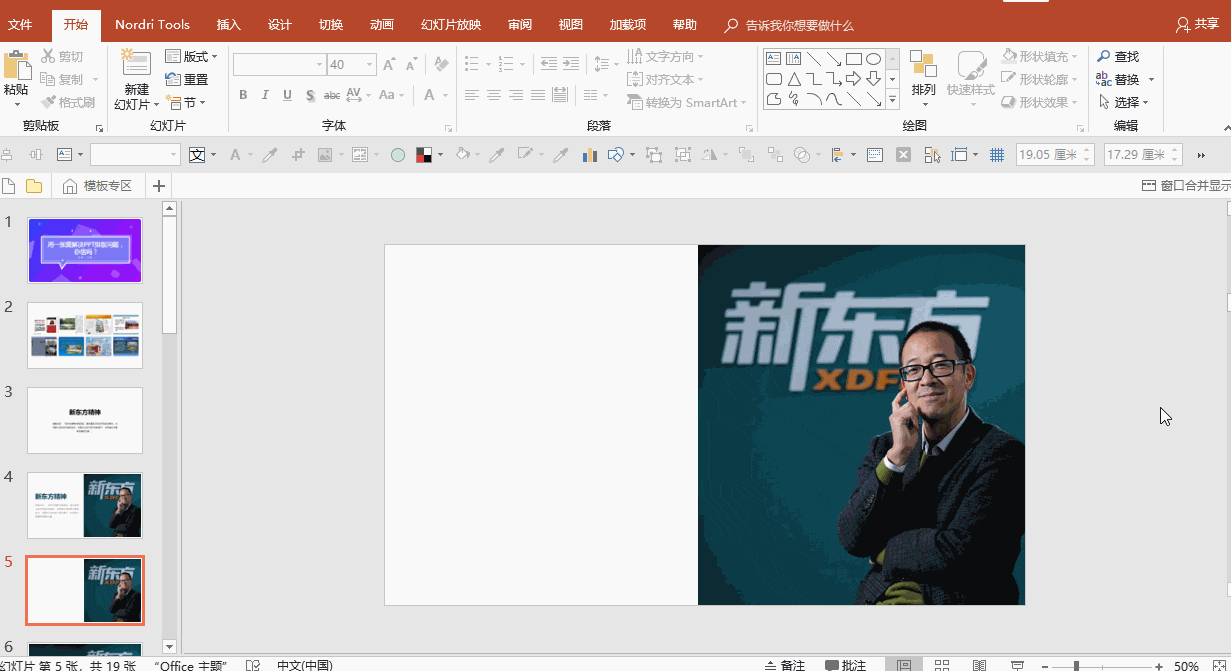Image resolution: width=1231 pixels, height=671 pixels.
Task: Click the Paste (粘贴) clipboard icon
Action: coord(17,68)
